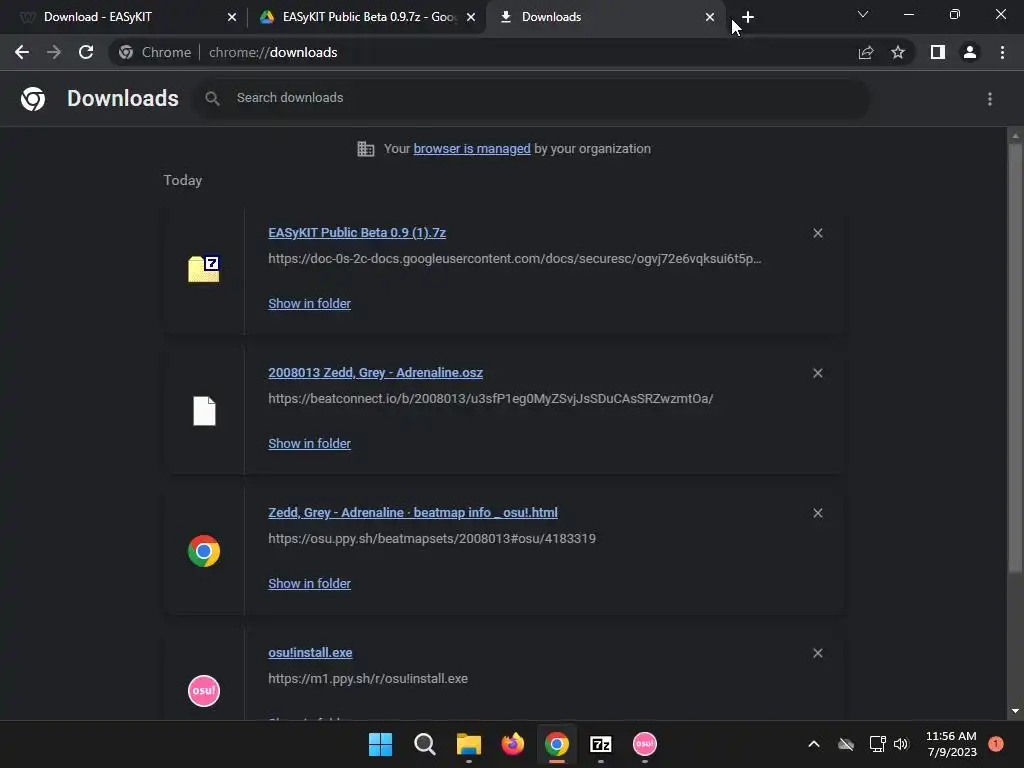Open the EASyKIT Public Beta 0.9 (1).7z file link
1024x768 pixels.
357,232
